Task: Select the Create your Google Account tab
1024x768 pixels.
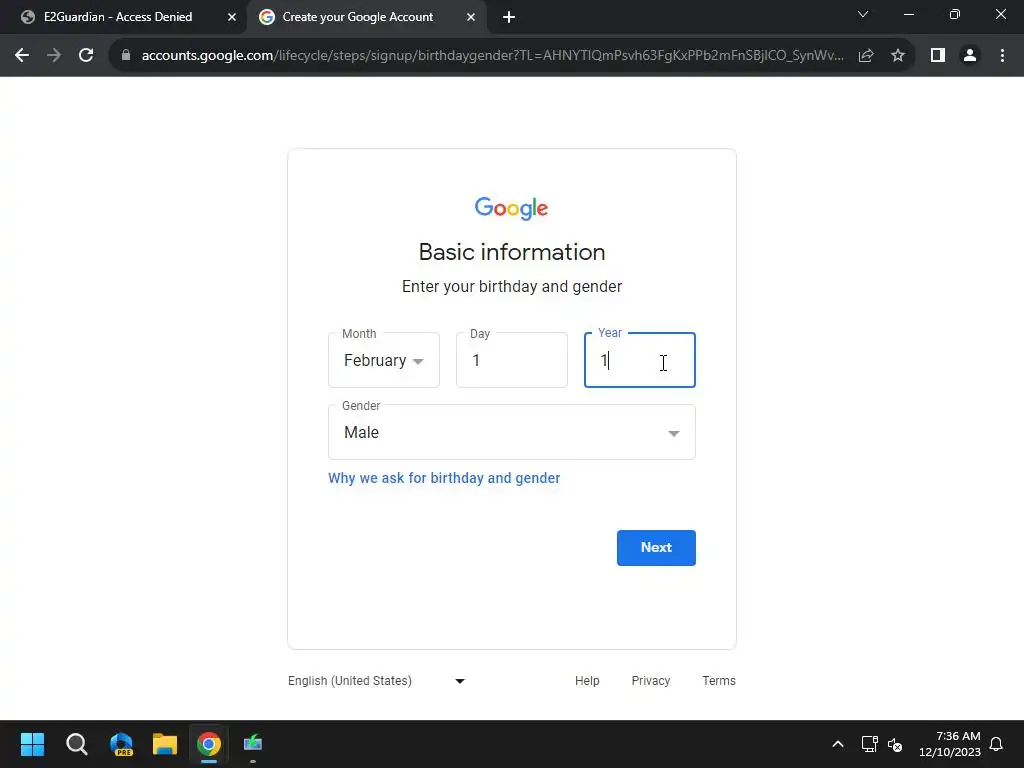Action: point(366,17)
